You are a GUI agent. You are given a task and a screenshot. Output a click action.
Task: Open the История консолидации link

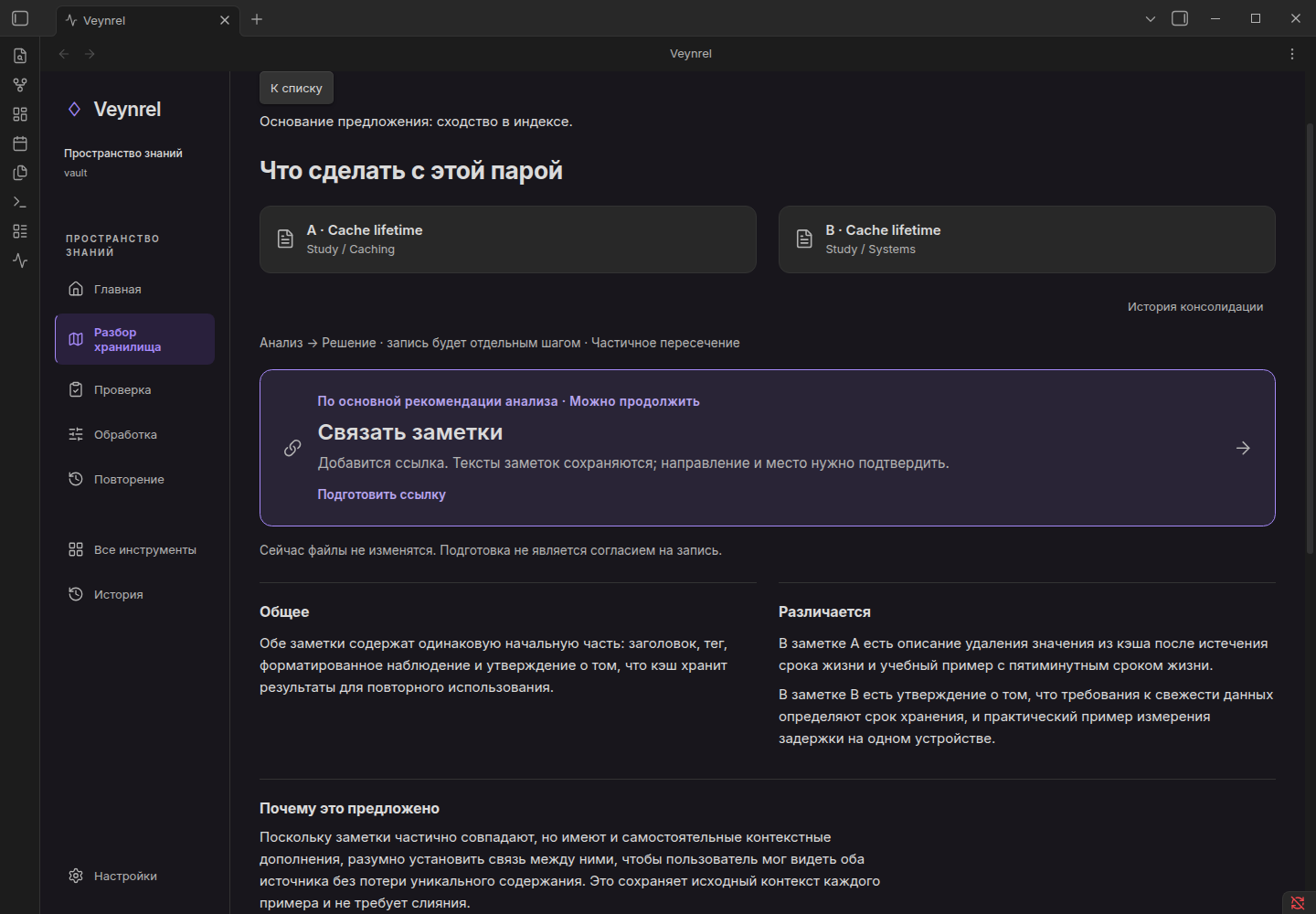click(x=1195, y=307)
